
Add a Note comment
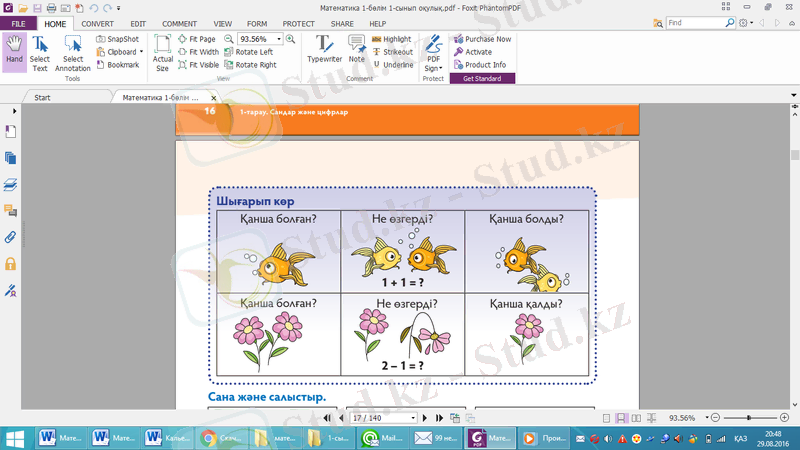pyautogui.click(x=357, y=50)
